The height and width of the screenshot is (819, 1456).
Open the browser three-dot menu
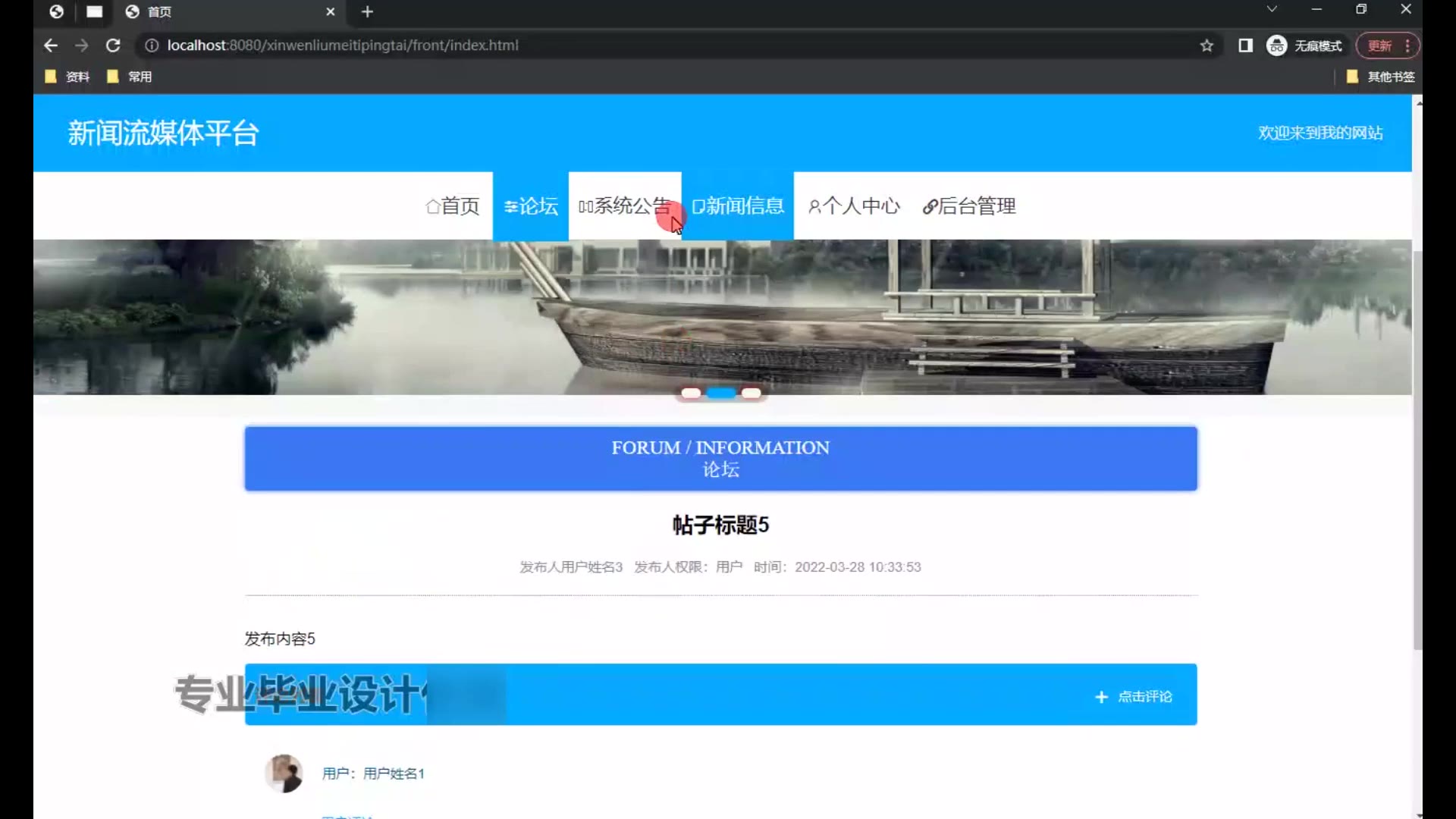coord(1407,45)
